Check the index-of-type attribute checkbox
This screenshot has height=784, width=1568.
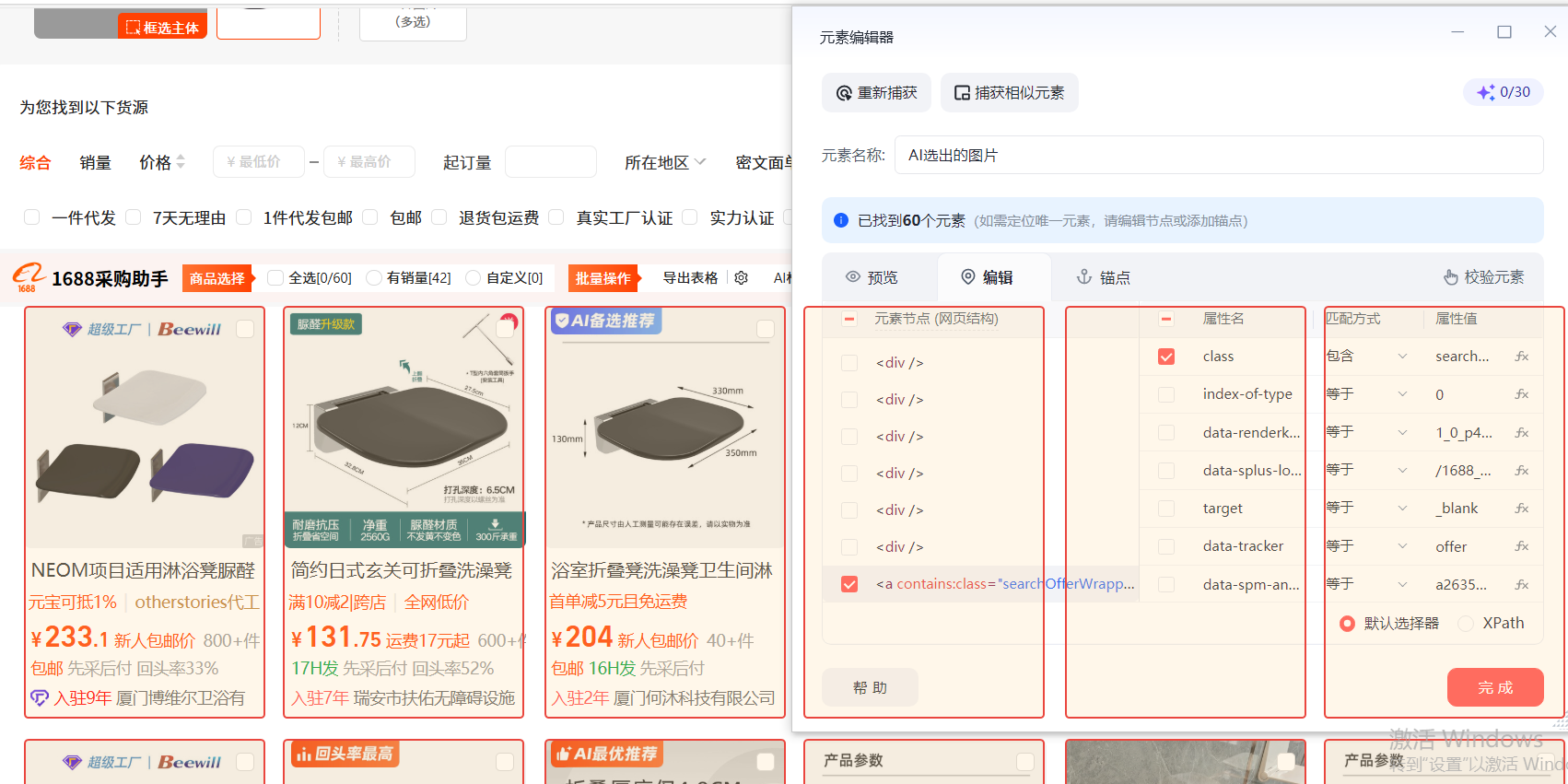1166,394
